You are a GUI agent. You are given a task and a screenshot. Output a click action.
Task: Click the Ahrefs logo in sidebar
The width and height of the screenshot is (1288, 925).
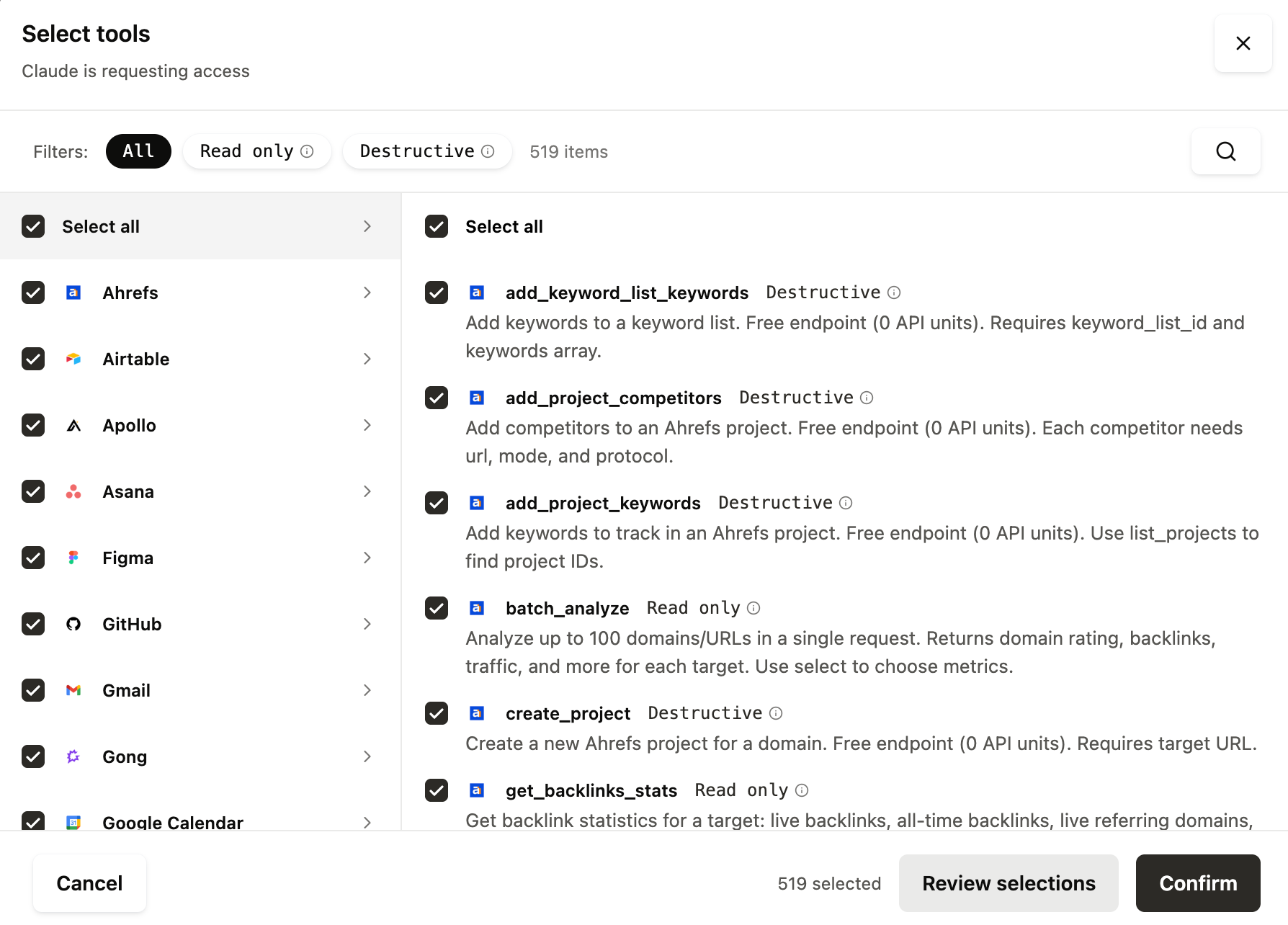73,292
